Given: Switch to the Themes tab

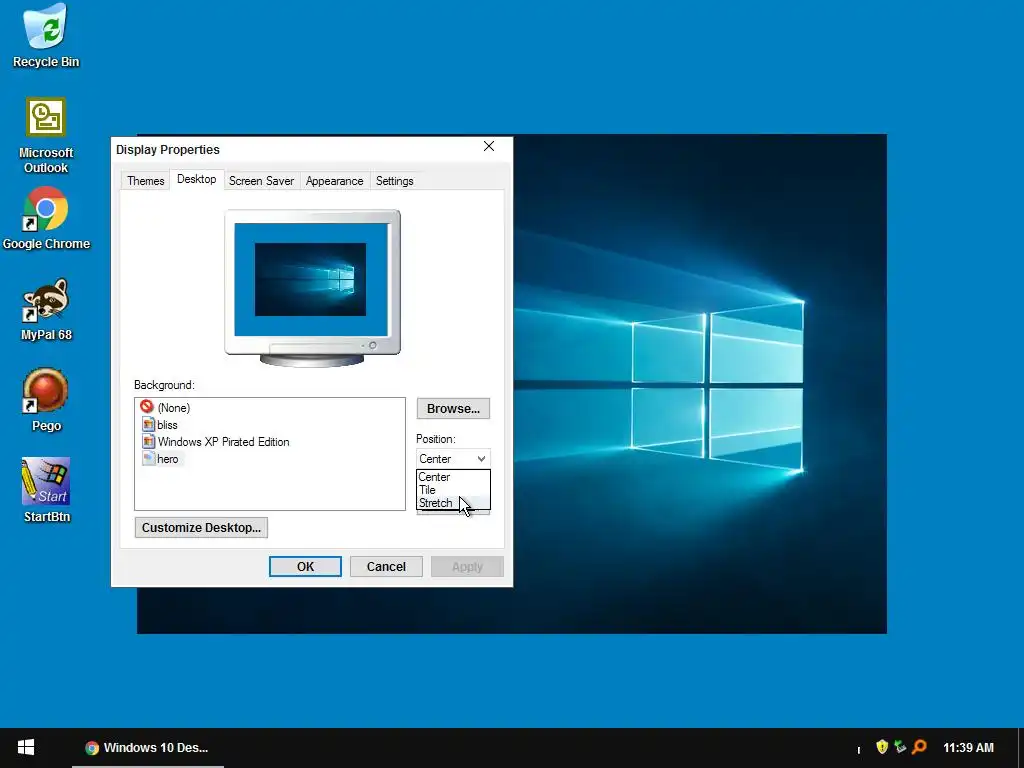Looking at the screenshot, I should (146, 181).
